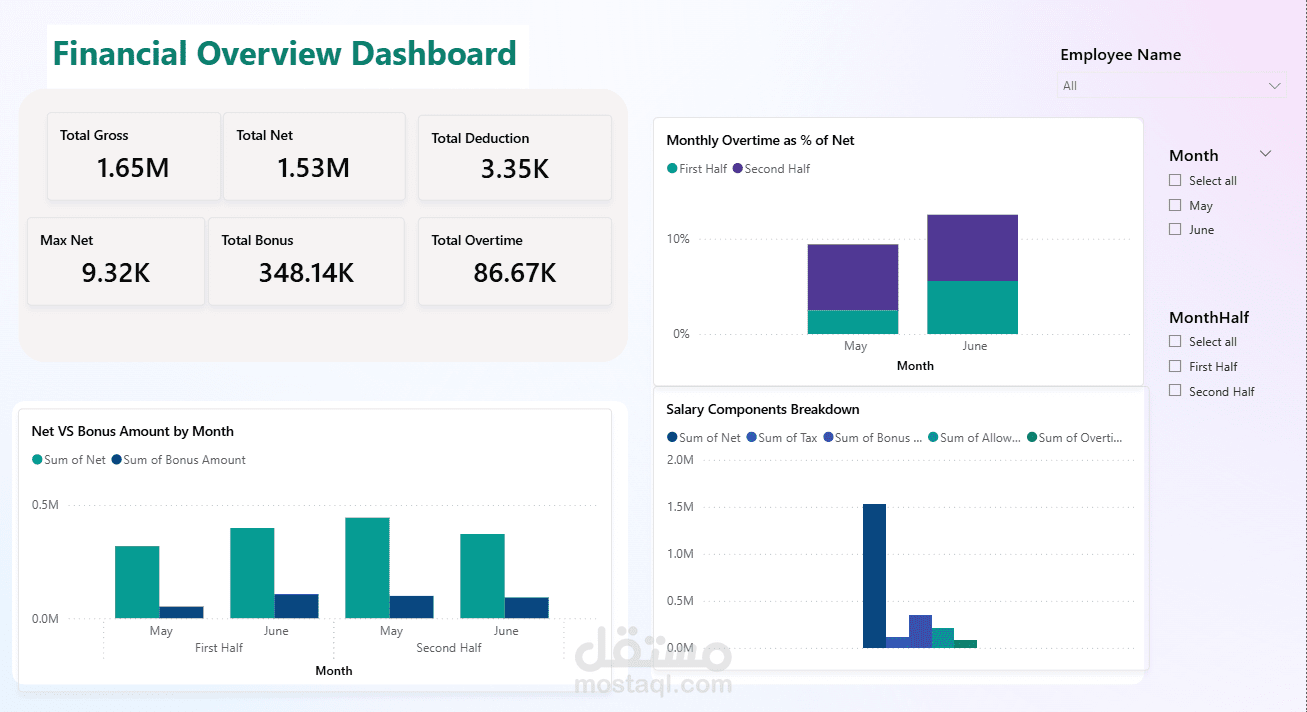This screenshot has height=712, width=1307.
Task: Click Sum of Net legend in Salary Components chart
Action: [704, 438]
